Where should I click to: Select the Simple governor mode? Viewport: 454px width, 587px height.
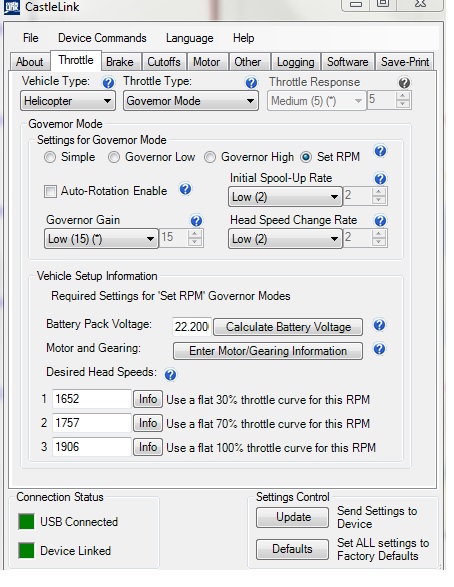[50, 157]
